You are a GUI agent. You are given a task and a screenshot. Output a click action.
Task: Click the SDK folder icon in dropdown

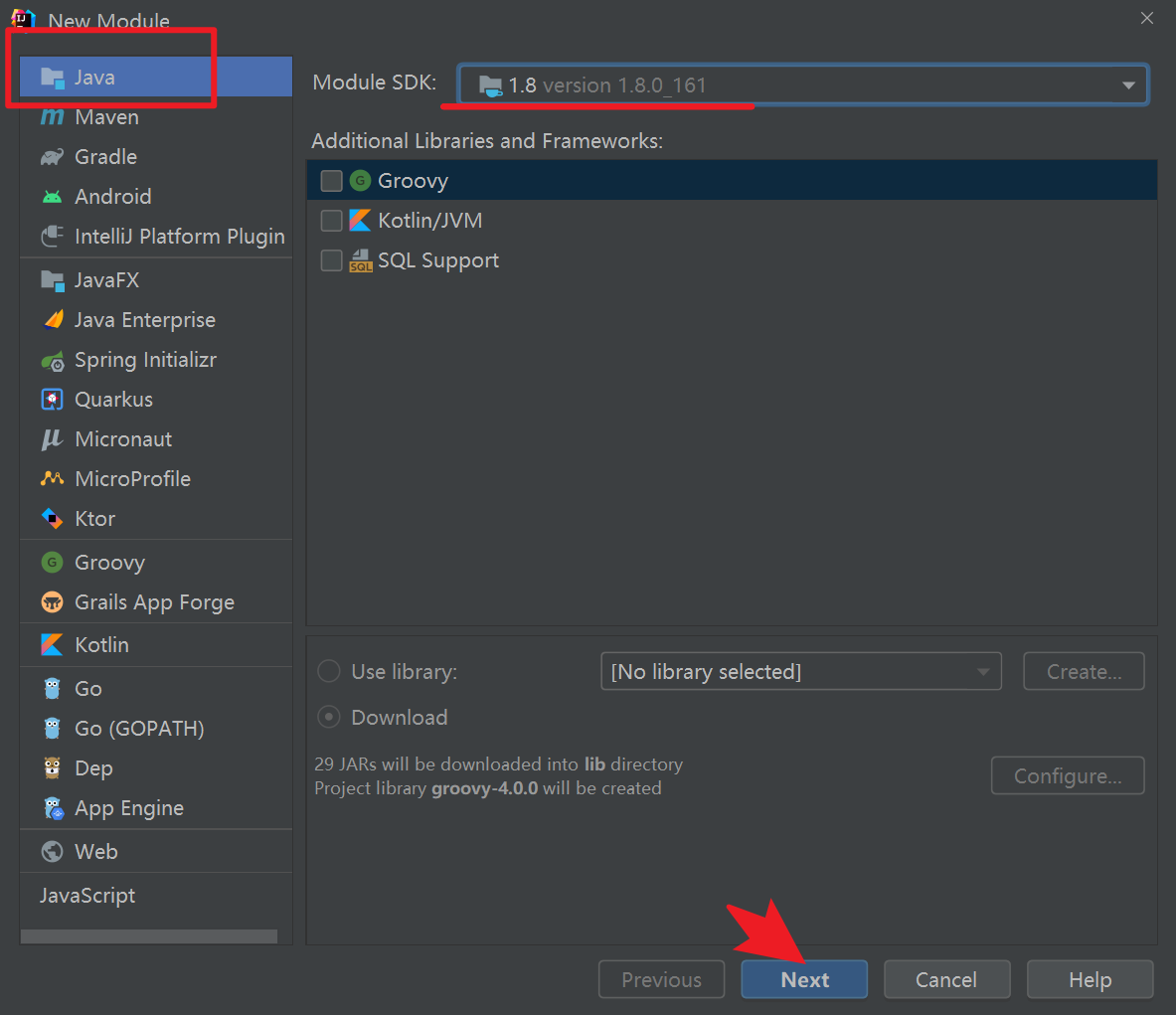click(490, 85)
